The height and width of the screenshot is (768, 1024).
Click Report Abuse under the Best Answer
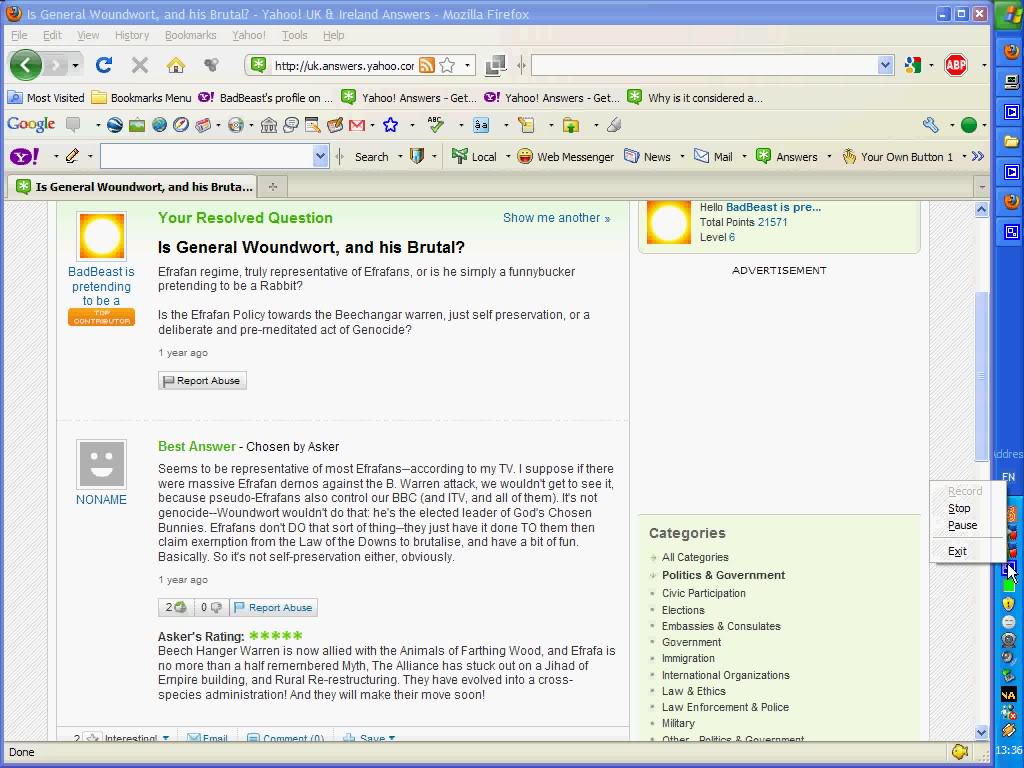tap(274, 607)
